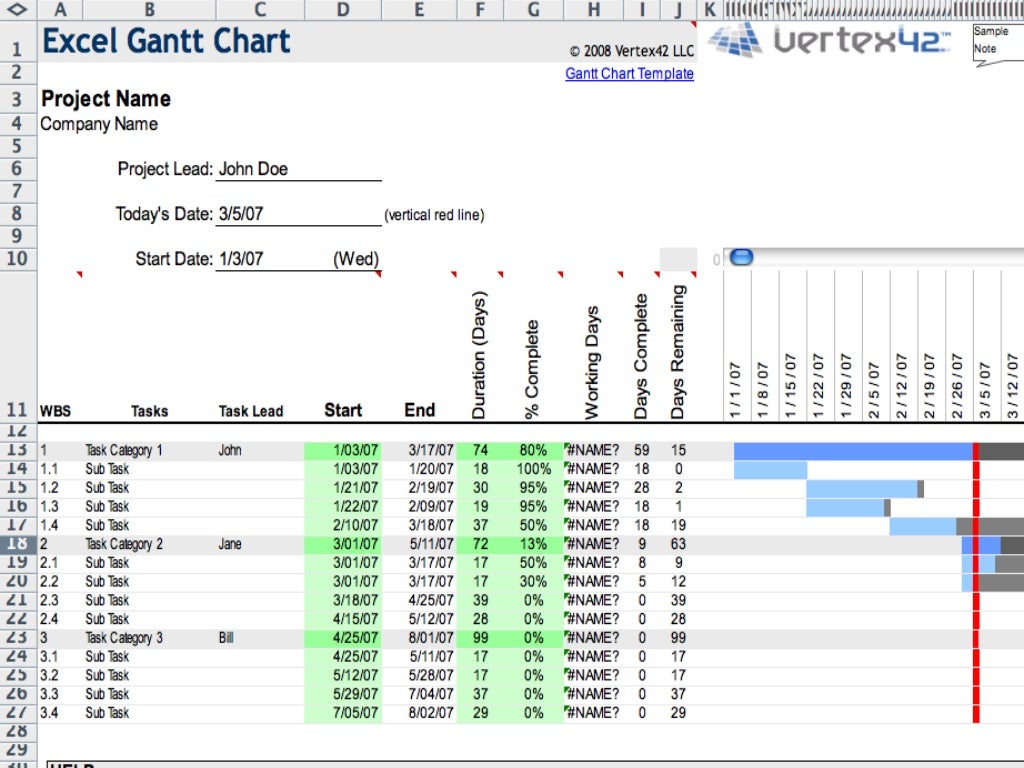Click Today's Date cell 3/5/07

298,214
